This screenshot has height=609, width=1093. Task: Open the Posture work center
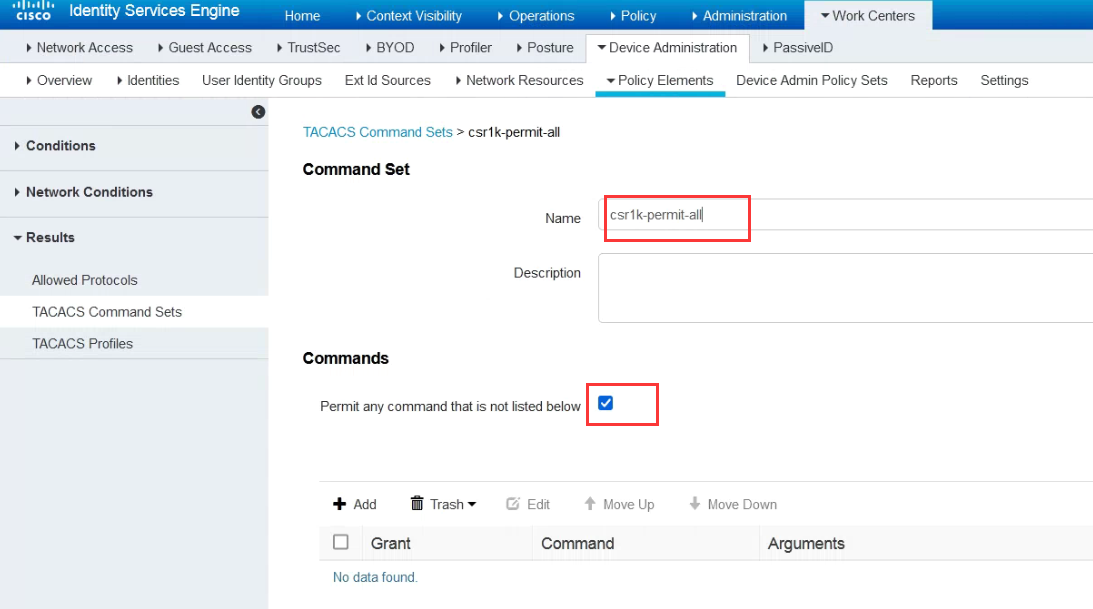tap(544, 47)
